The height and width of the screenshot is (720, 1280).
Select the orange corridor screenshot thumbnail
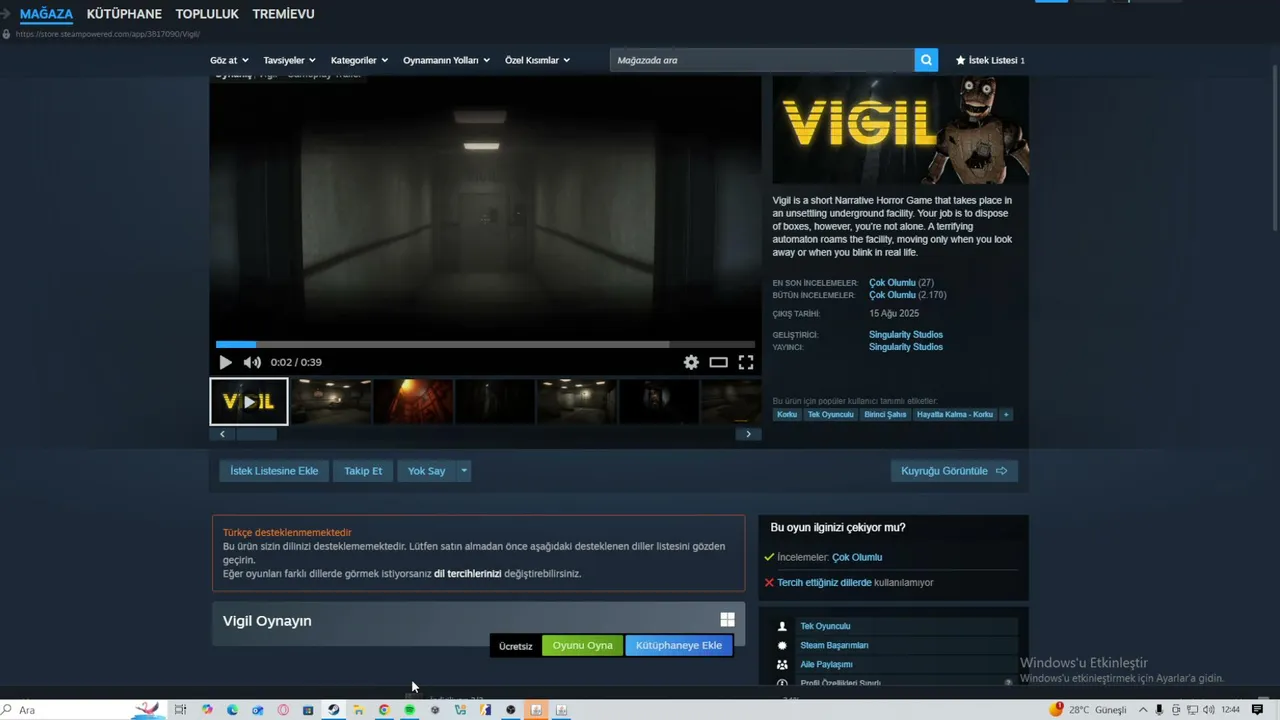[413, 401]
